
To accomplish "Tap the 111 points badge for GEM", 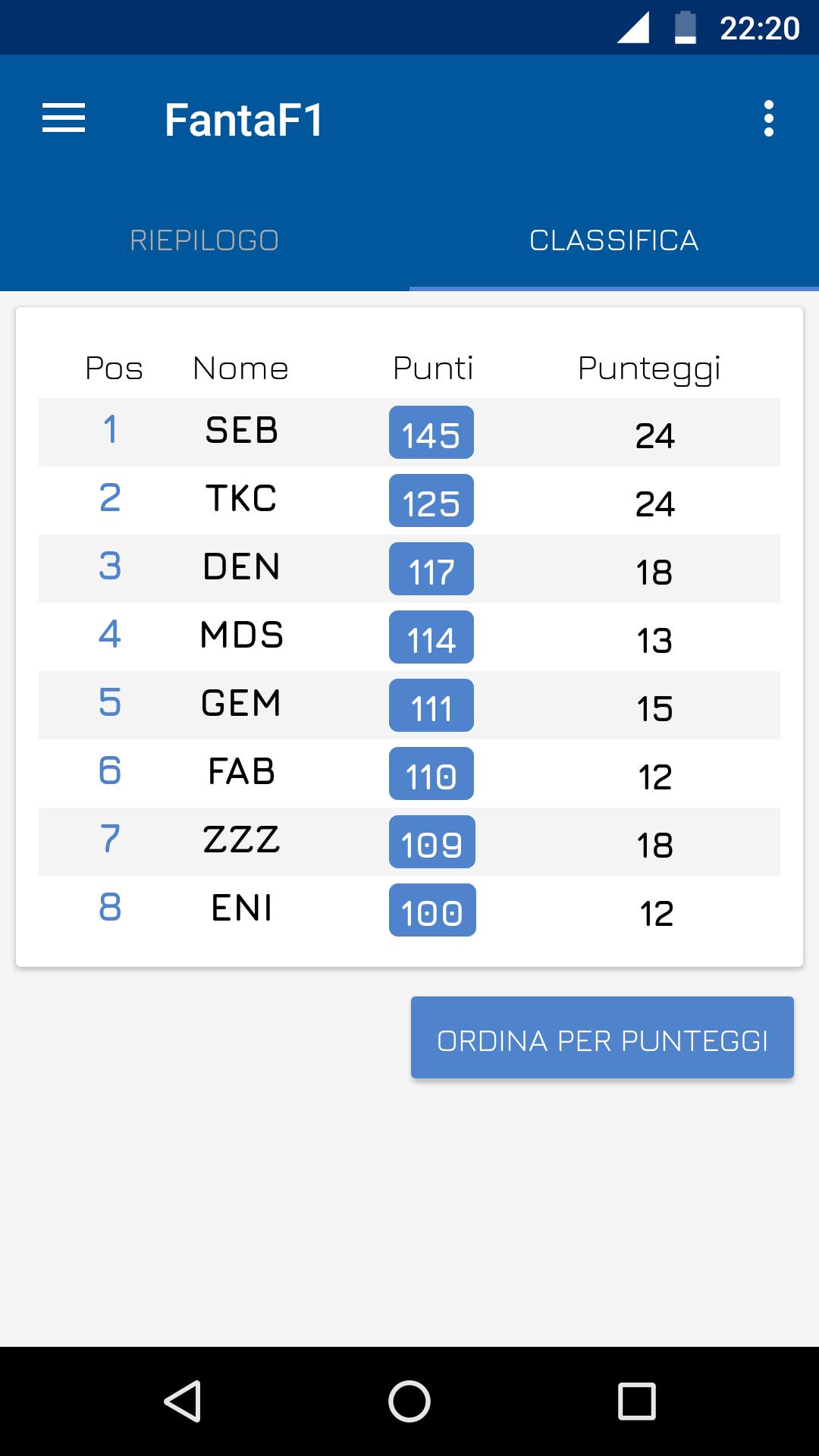I will click(431, 706).
